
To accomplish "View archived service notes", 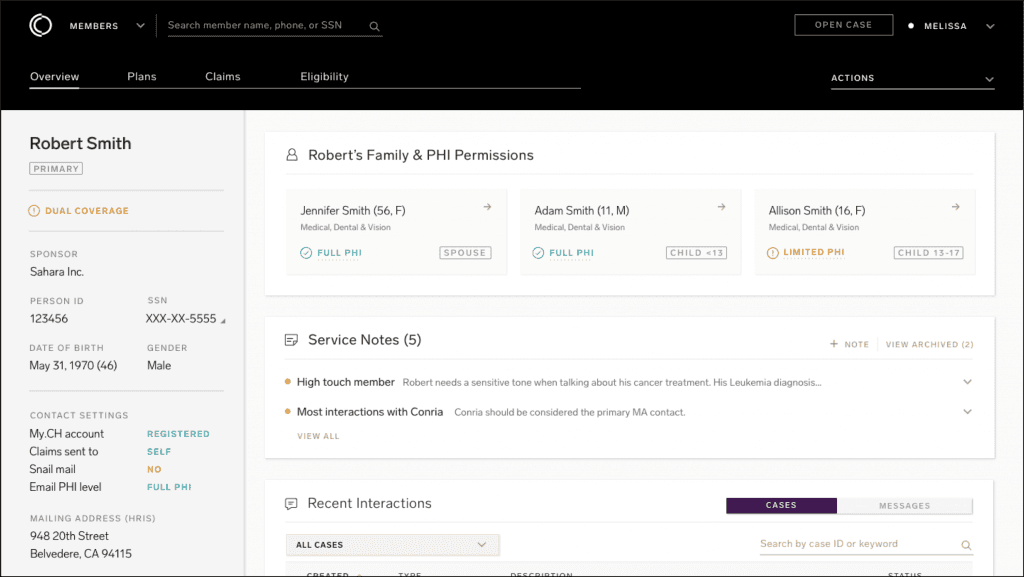I will [928, 344].
